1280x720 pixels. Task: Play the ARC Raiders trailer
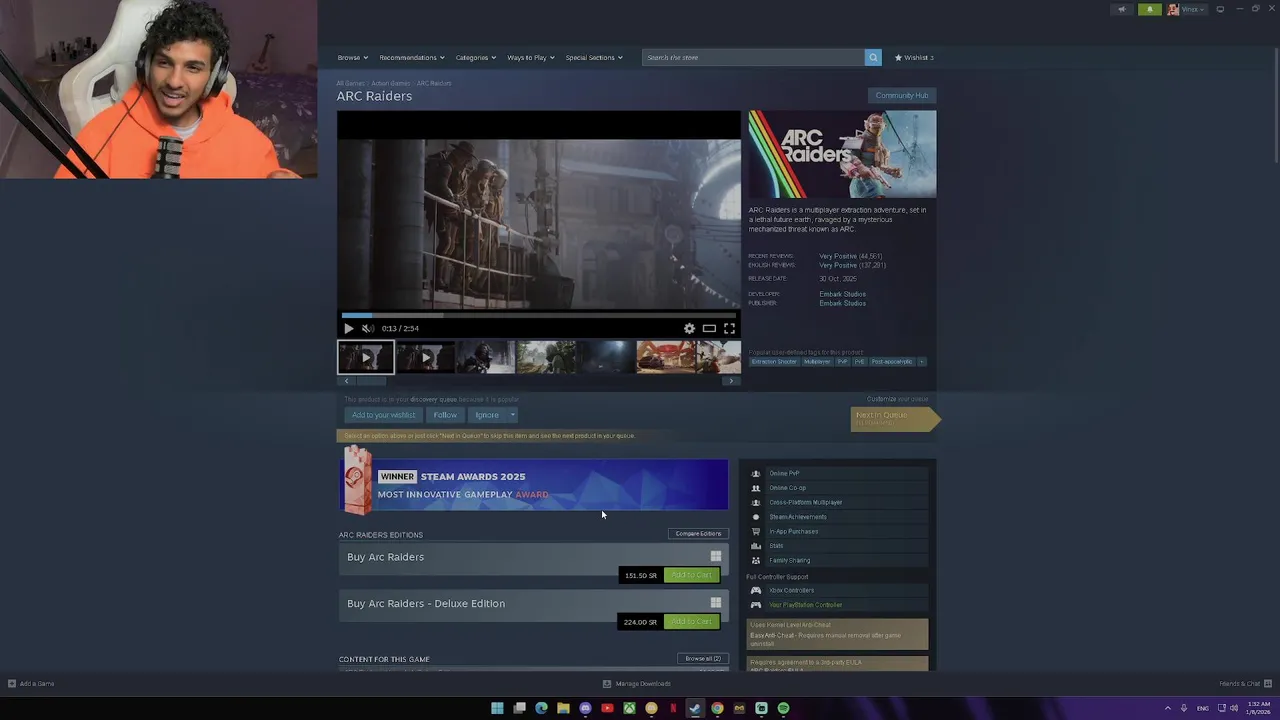click(x=348, y=328)
